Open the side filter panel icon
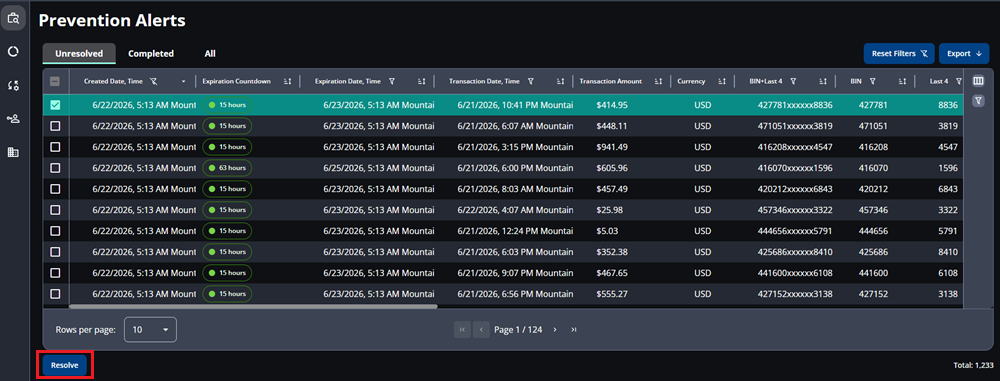Viewport: 1000px width, 381px height. [978, 100]
